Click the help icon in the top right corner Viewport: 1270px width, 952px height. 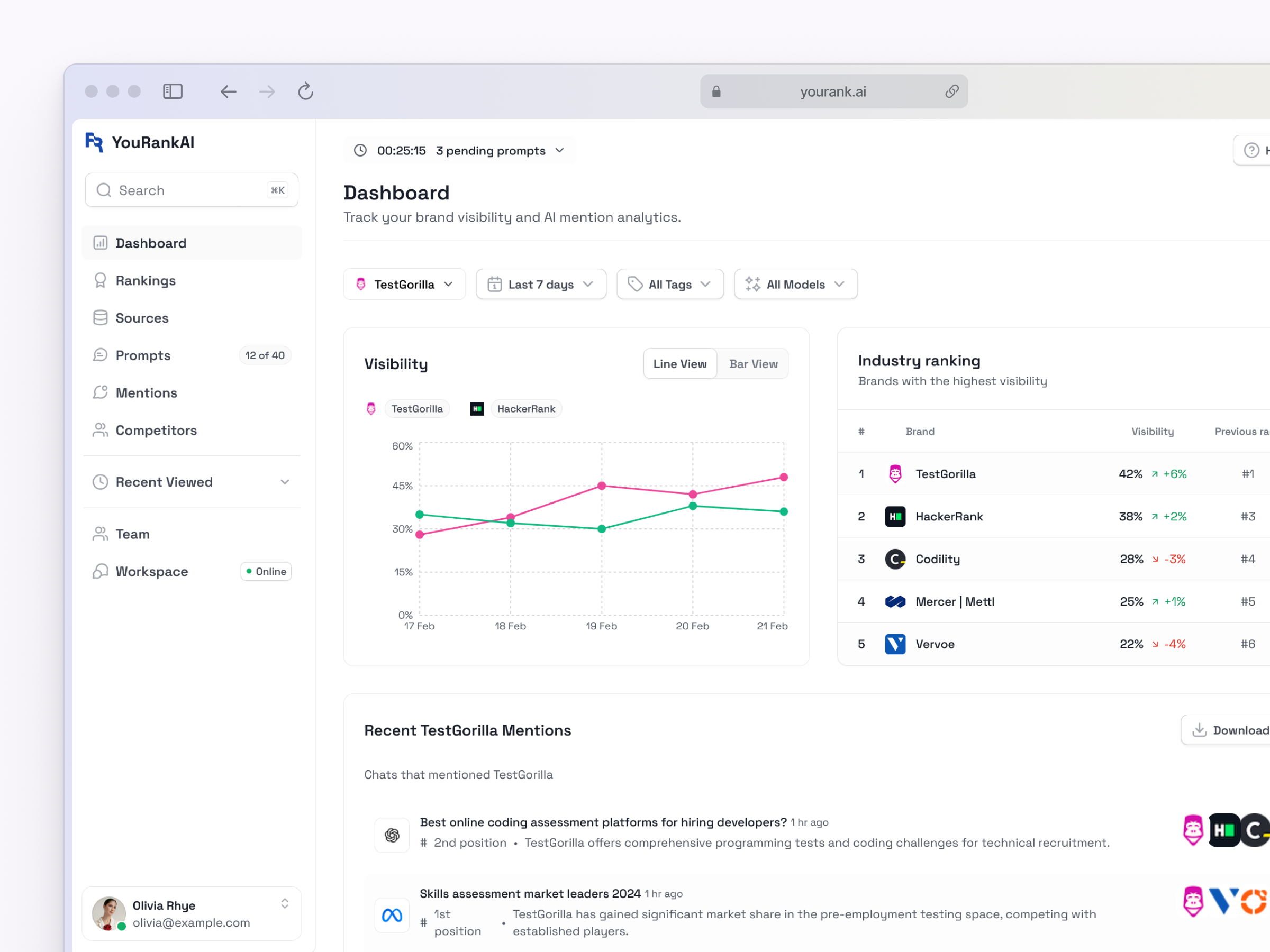(1251, 150)
